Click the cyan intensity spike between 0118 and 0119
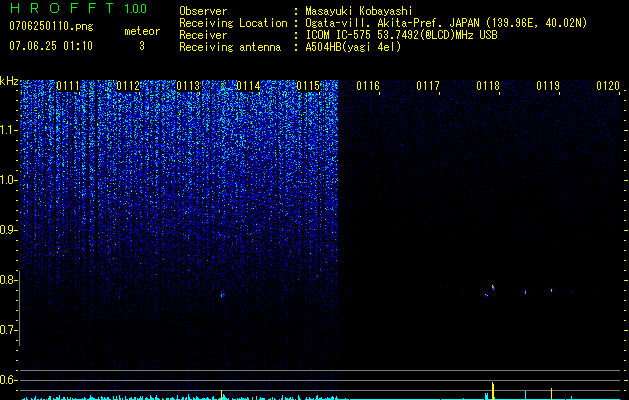The height and width of the screenshot is (400, 629). (x=526, y=395)
